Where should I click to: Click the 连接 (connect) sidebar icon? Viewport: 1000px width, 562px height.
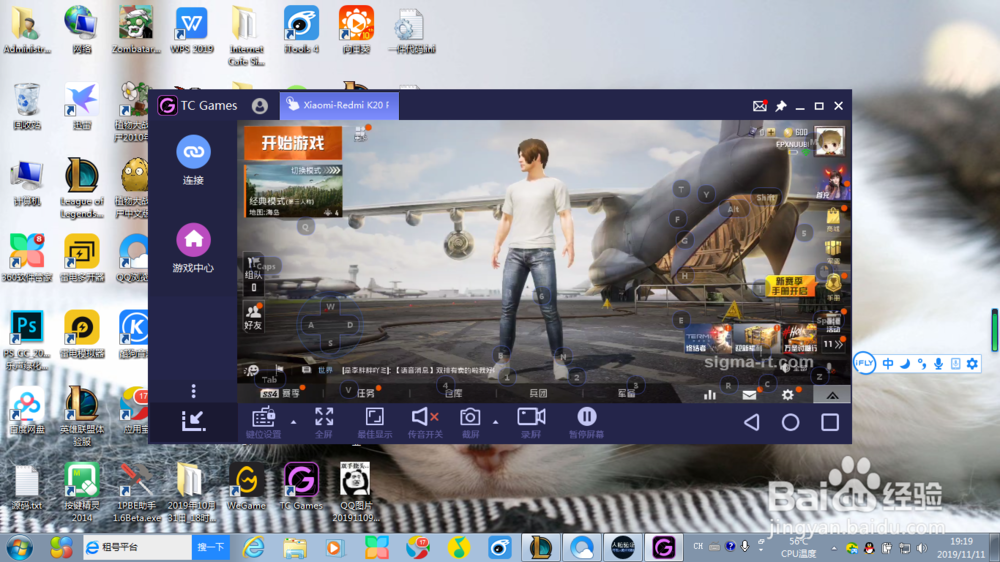click(193, 152)
